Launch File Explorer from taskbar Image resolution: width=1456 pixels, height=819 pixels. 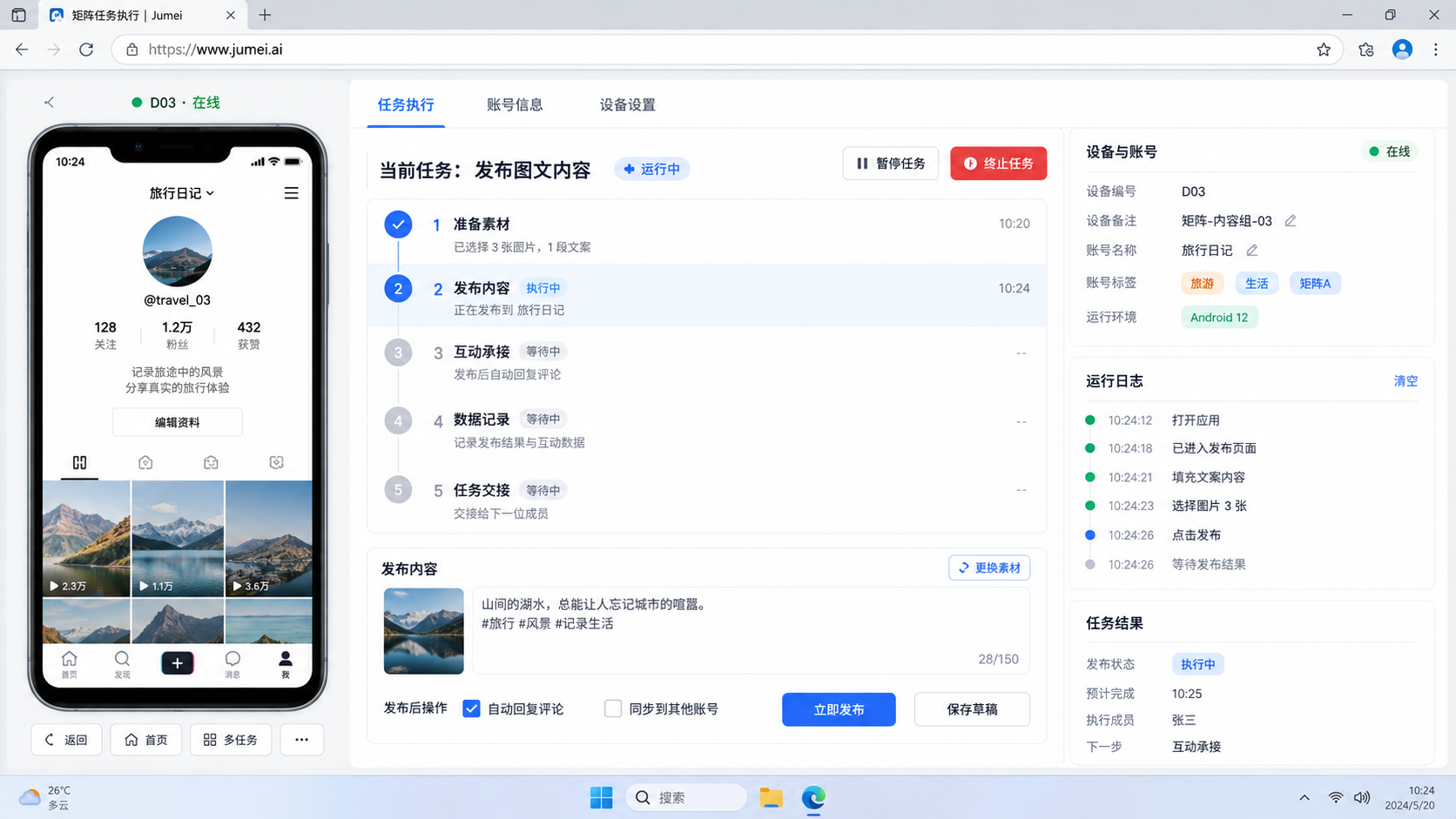771,797
